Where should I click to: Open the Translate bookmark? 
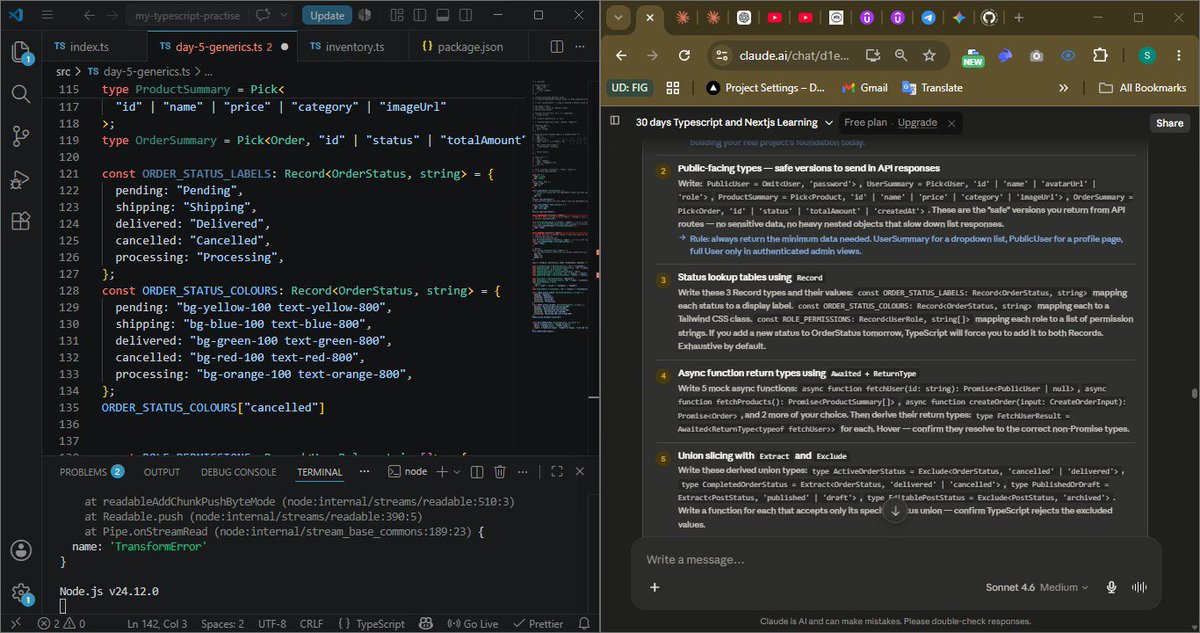pyautogui.click(x=932, y=88)
